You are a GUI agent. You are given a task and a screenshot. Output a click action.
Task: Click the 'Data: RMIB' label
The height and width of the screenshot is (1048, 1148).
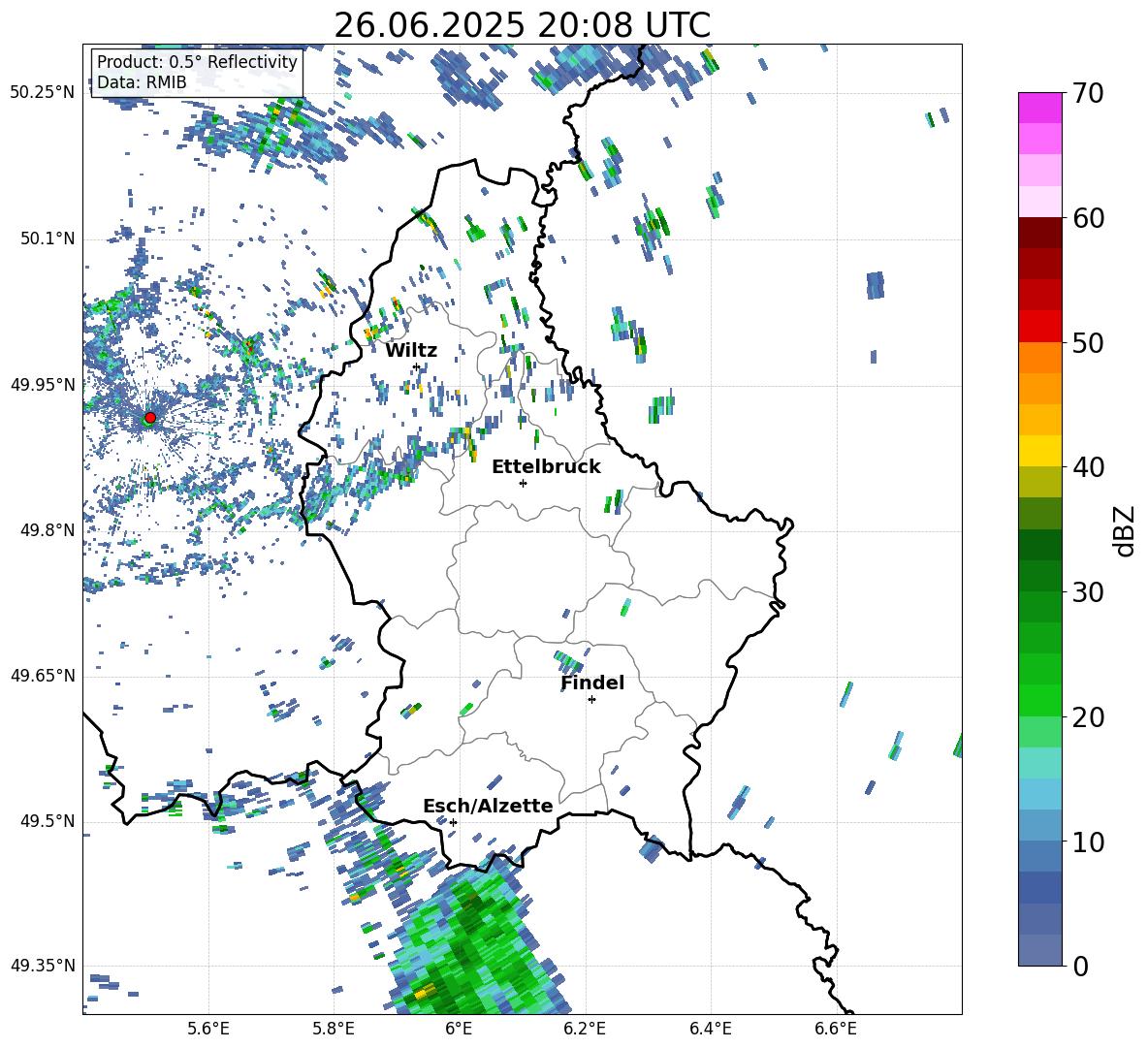[142, 82]
